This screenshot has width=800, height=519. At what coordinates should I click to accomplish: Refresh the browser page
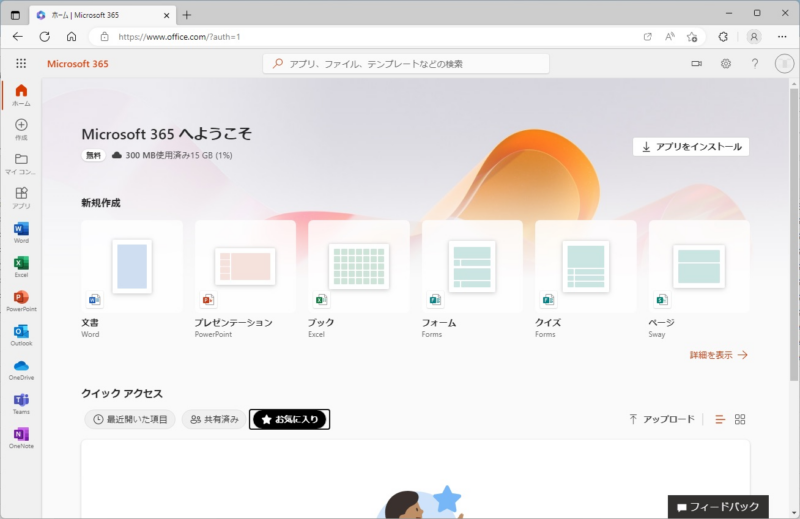(45, 37)
